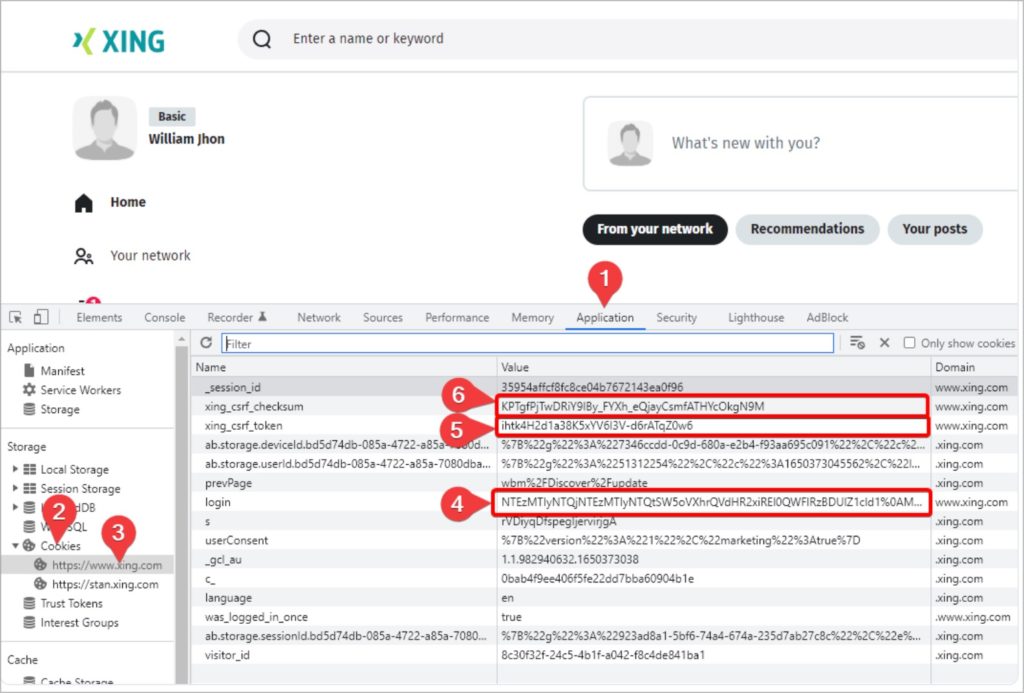
Task: Go to Home in the sidebar
Action: (128, 202)
